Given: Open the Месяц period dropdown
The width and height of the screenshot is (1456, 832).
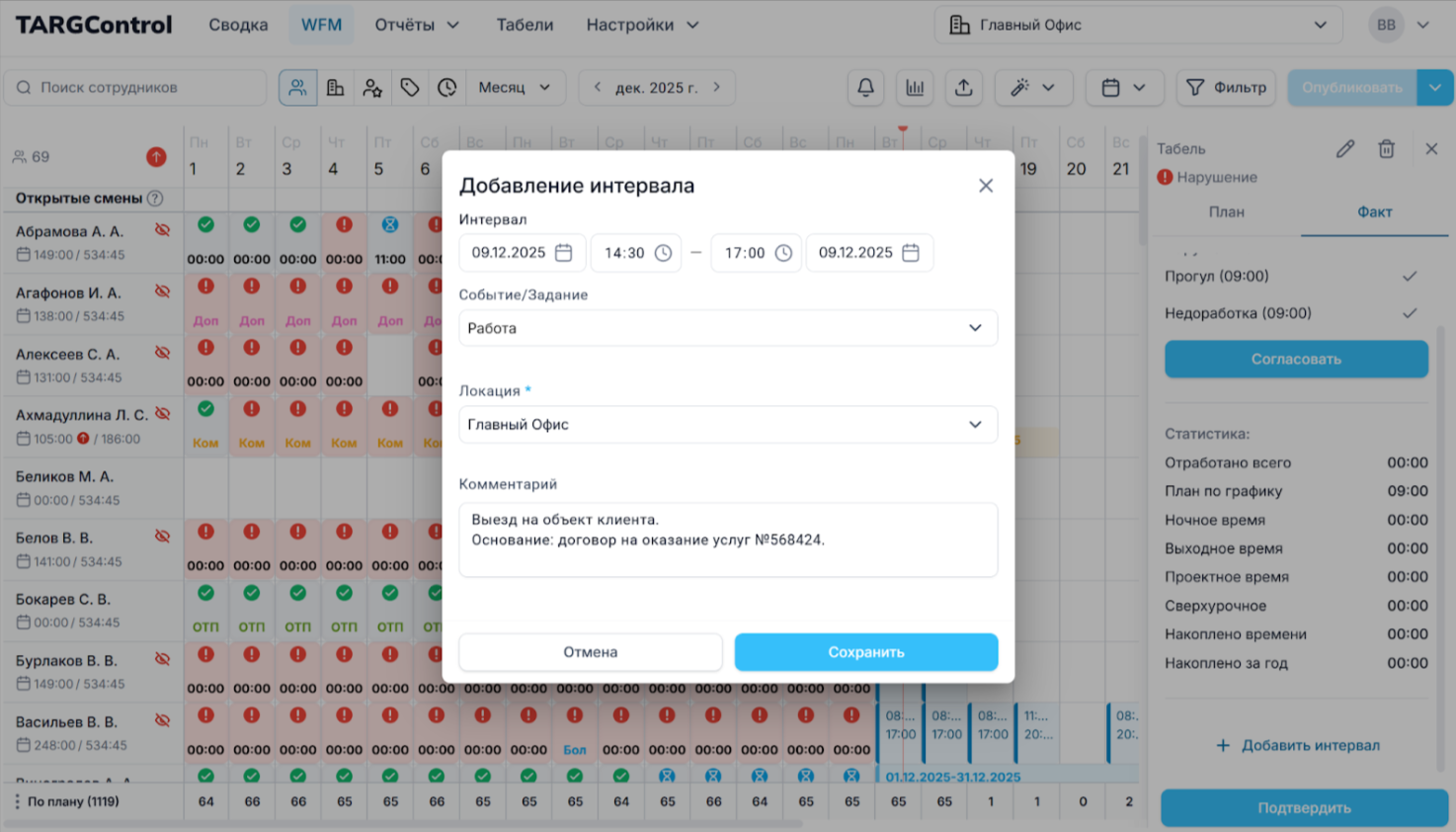Looking at the screenshot, I should (x=514, y=88).
